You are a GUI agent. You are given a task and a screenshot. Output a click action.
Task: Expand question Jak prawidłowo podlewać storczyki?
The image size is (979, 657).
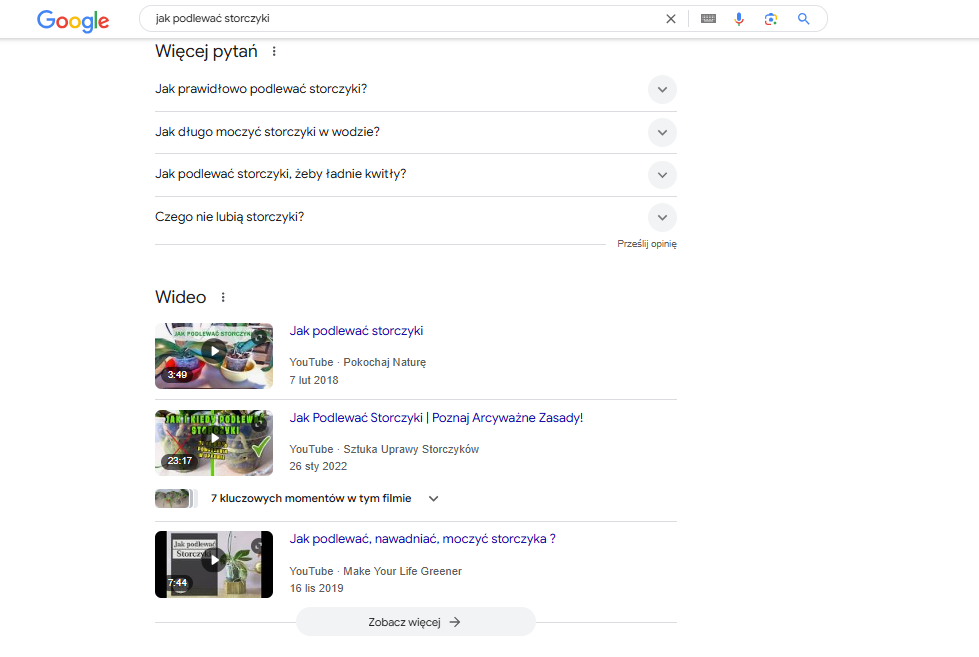coord(662,89)
